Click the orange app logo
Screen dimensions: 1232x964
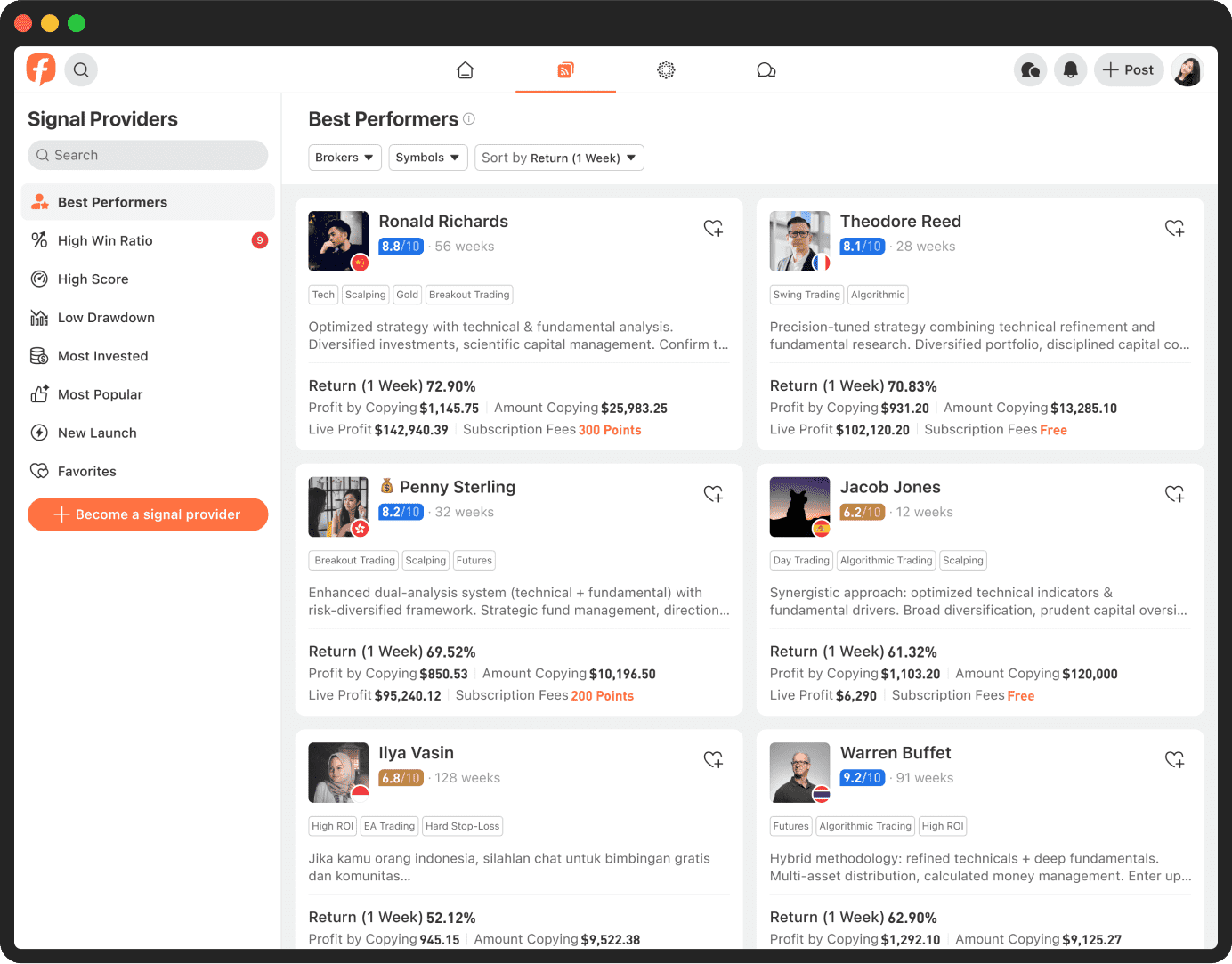[41, 69]
